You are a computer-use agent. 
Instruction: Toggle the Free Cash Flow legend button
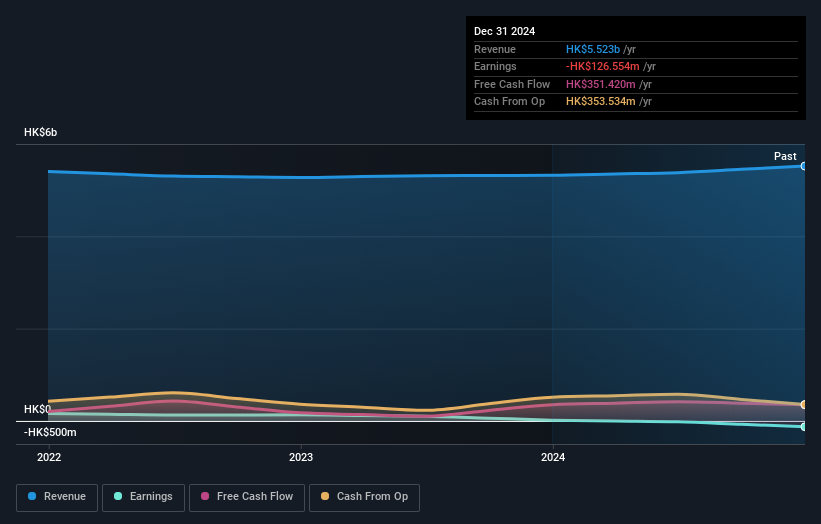click(x=247, y=497)
